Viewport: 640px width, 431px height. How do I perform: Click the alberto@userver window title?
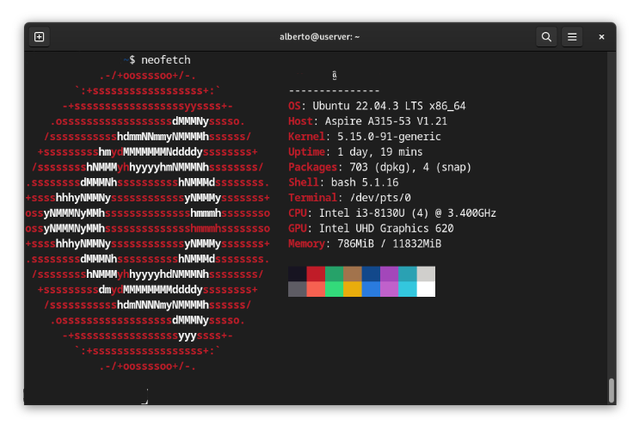click(x=319, y=37)
